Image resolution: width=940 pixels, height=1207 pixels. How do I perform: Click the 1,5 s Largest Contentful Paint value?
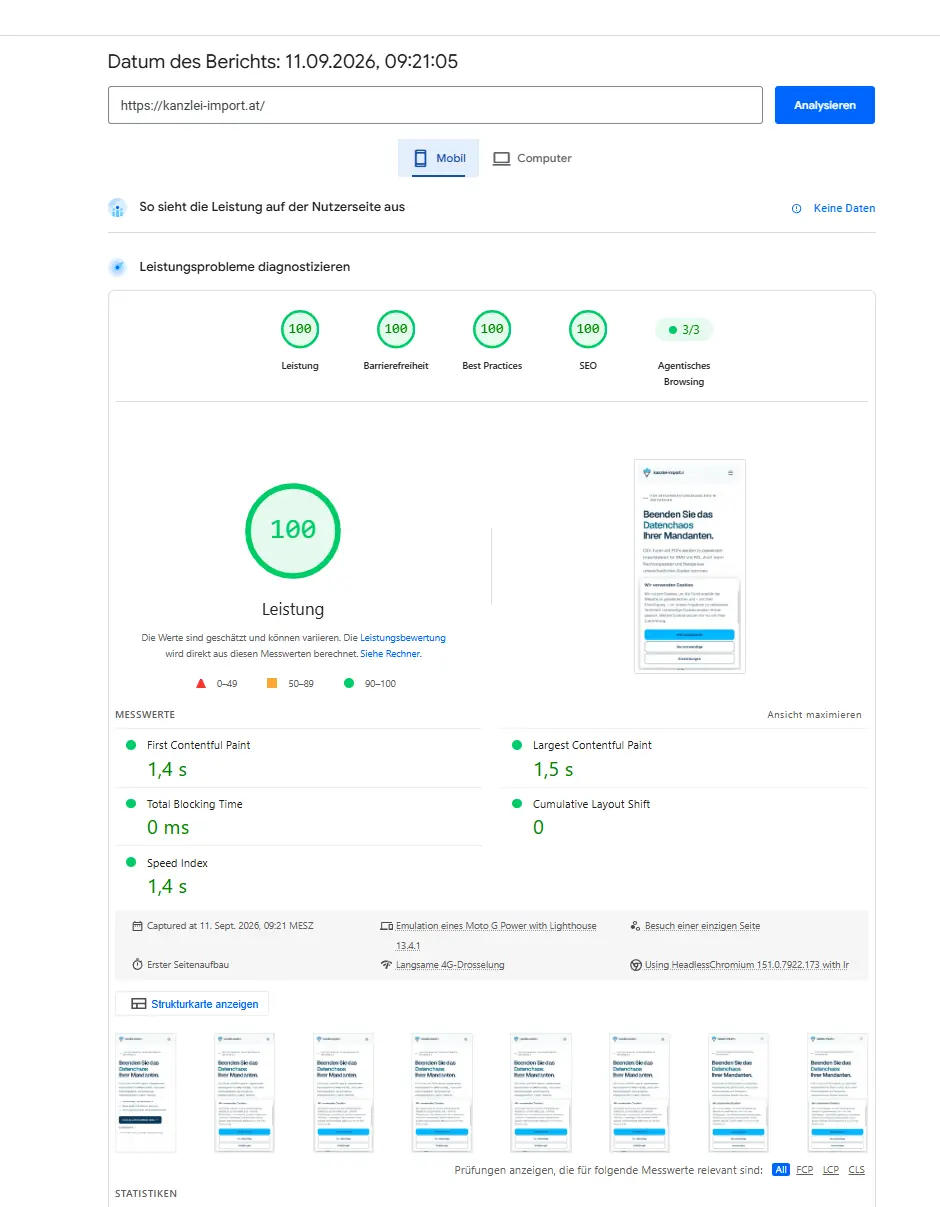[553, 769]
